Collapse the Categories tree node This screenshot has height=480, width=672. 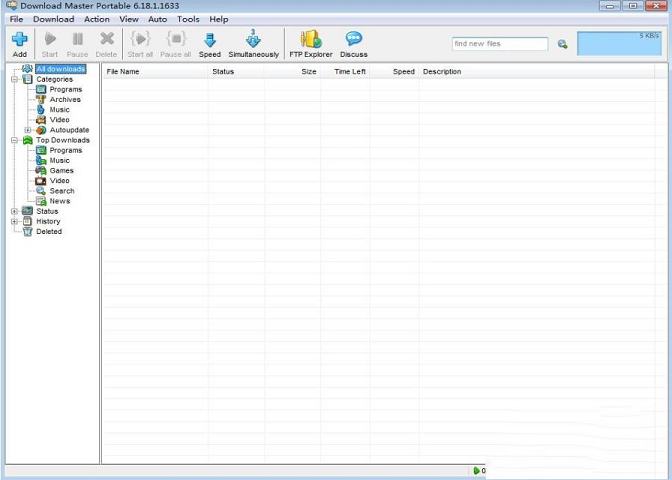click(x=14, y=79)
